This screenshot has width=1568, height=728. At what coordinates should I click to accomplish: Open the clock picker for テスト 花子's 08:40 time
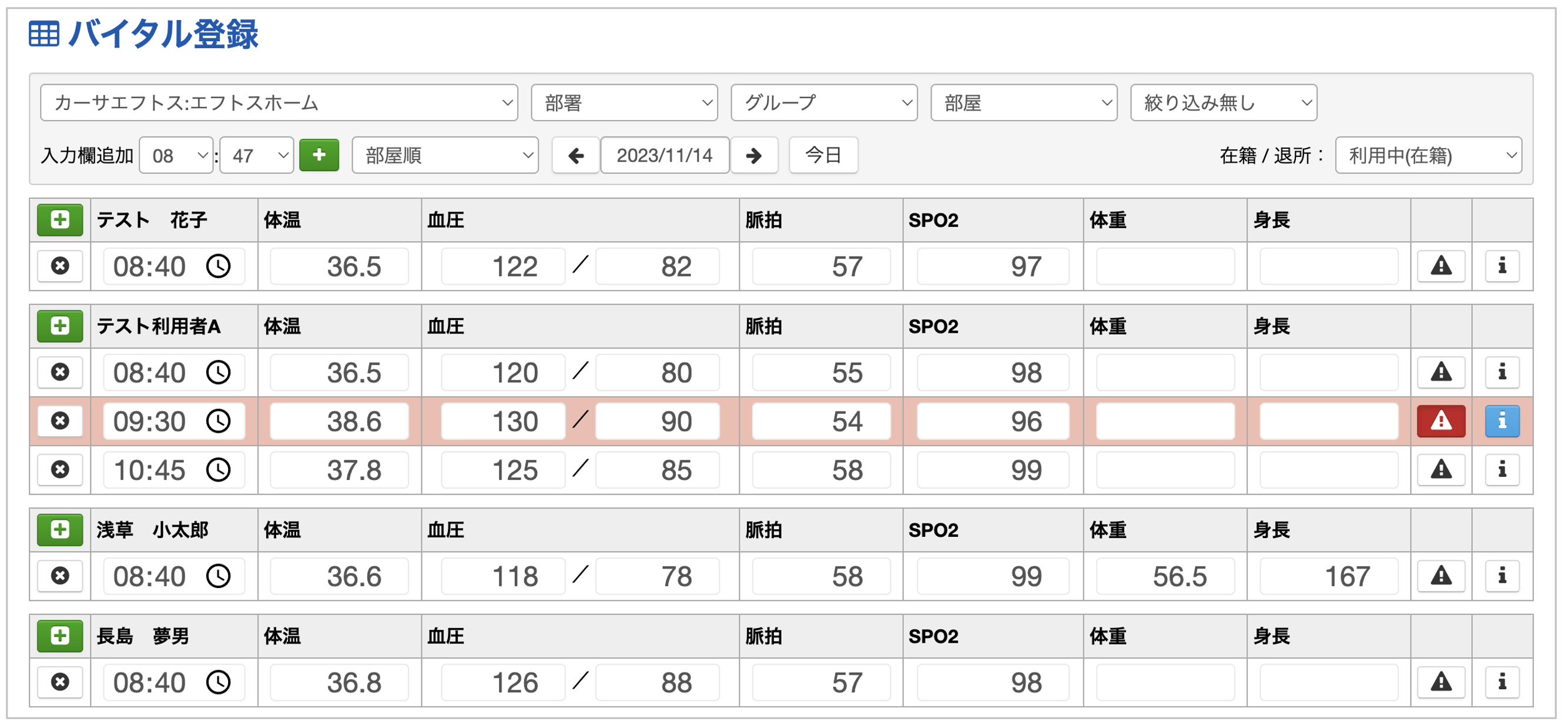click(220, 266)
